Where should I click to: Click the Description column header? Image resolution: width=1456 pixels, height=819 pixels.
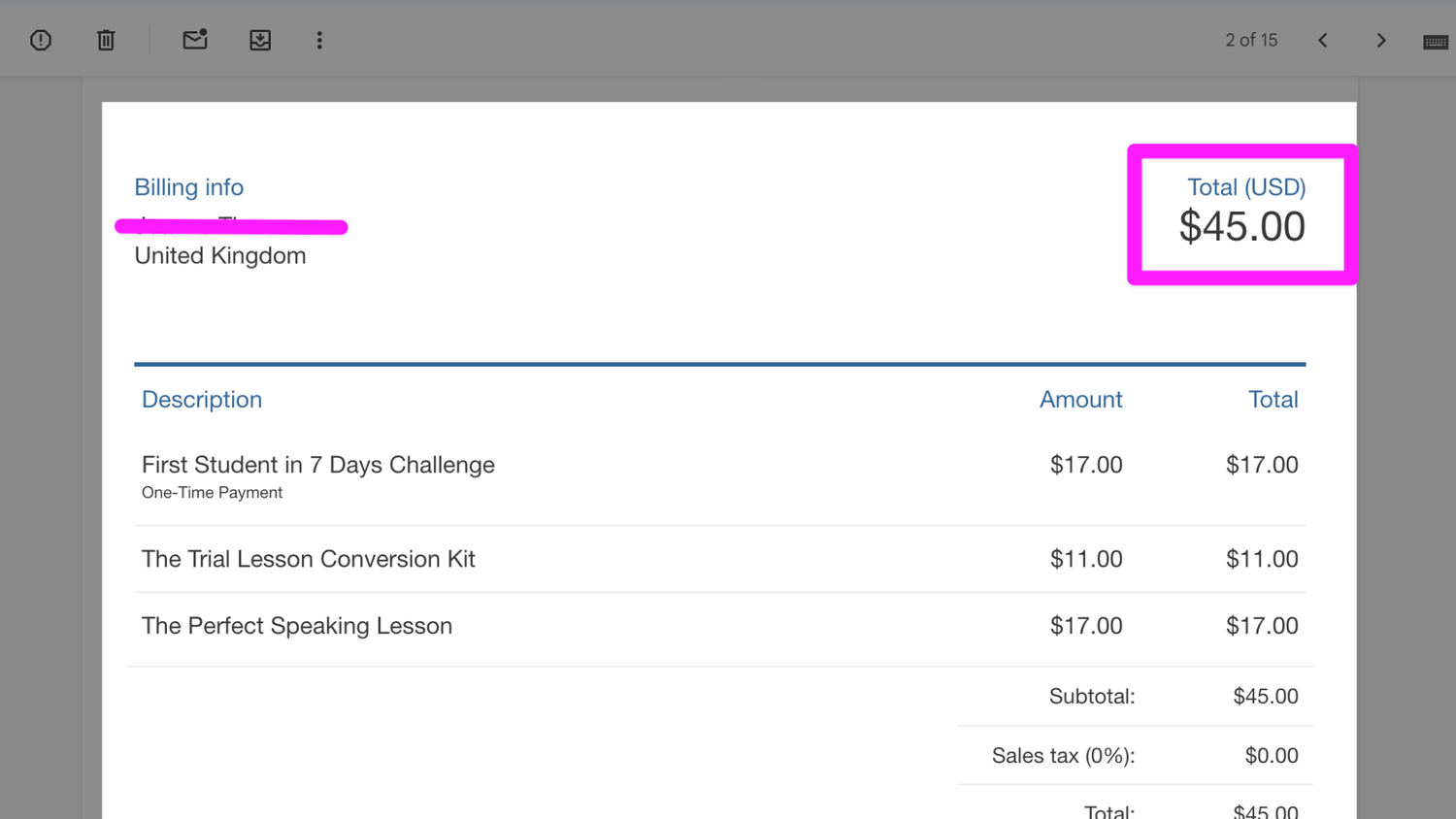(x=202, y=399)
